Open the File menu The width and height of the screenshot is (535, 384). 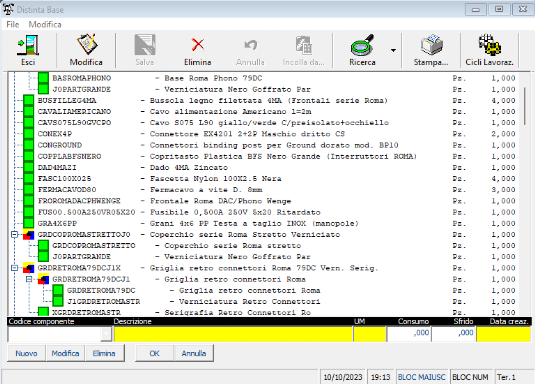(x=13, y=25)
